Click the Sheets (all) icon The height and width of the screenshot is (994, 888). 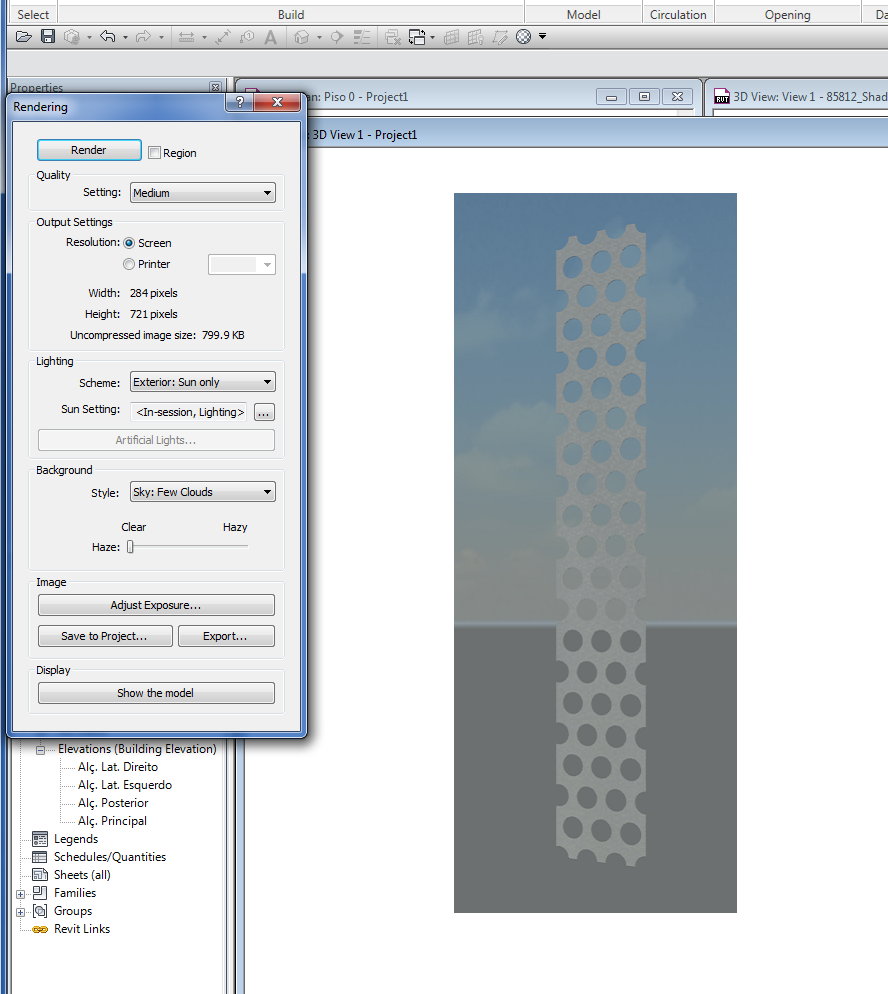(40, 875)
